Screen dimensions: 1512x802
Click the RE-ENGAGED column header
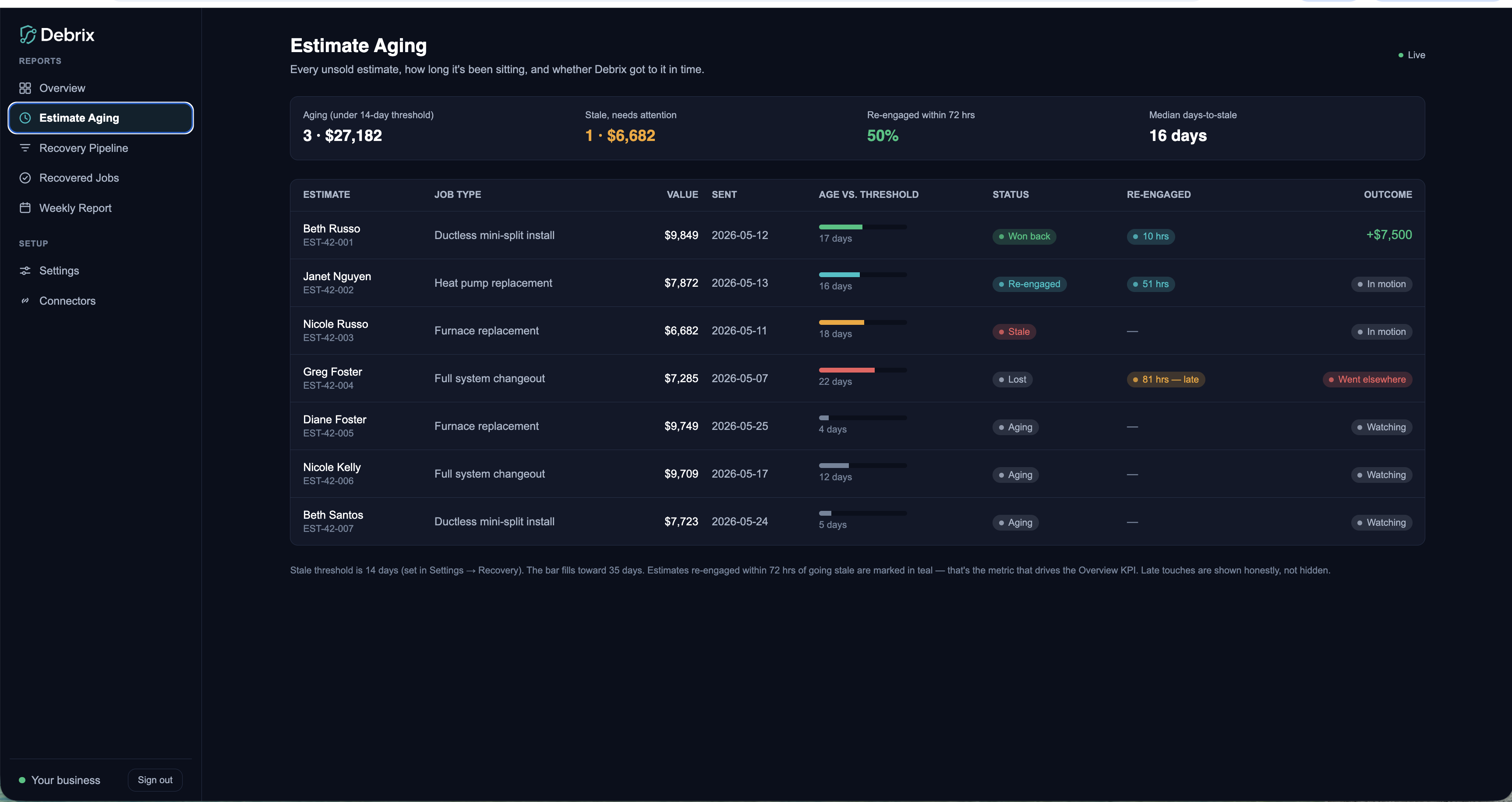1158,195
